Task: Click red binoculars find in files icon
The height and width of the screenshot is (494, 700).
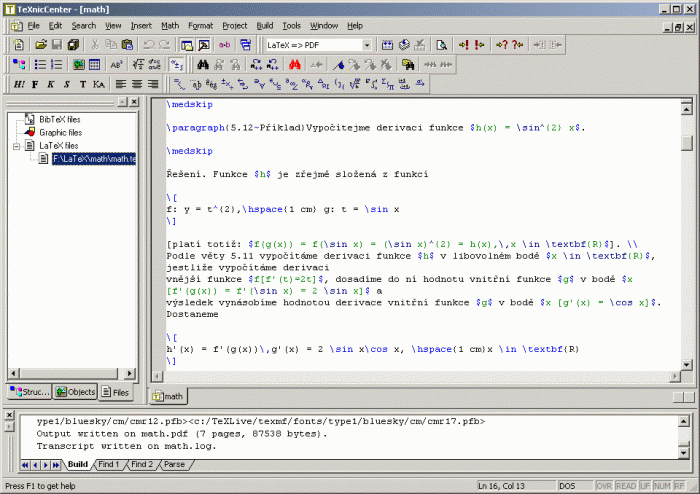Action: coord(295,65)
